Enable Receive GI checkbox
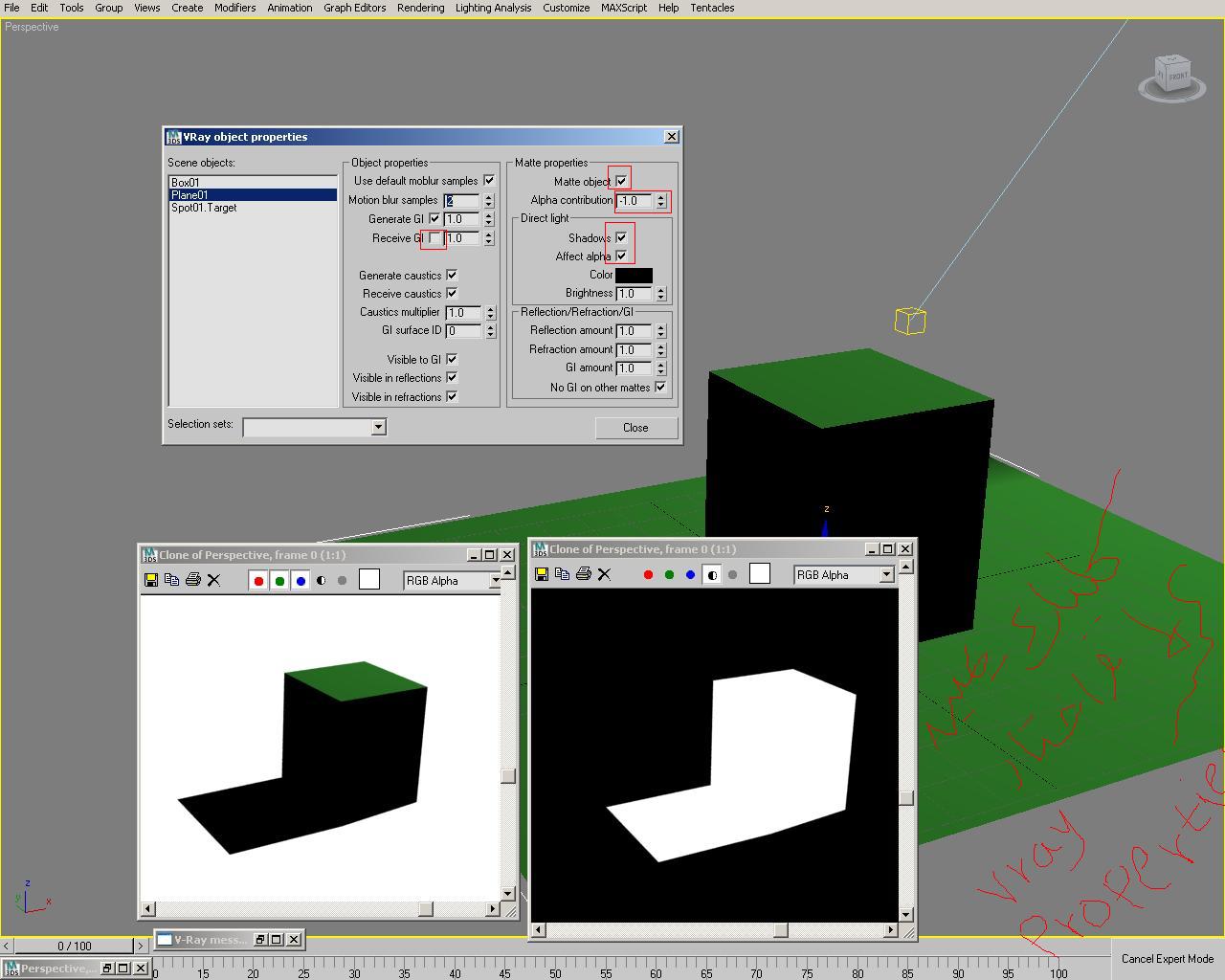This screenshot has width=1225, height=980. click(x=434, y=237)
